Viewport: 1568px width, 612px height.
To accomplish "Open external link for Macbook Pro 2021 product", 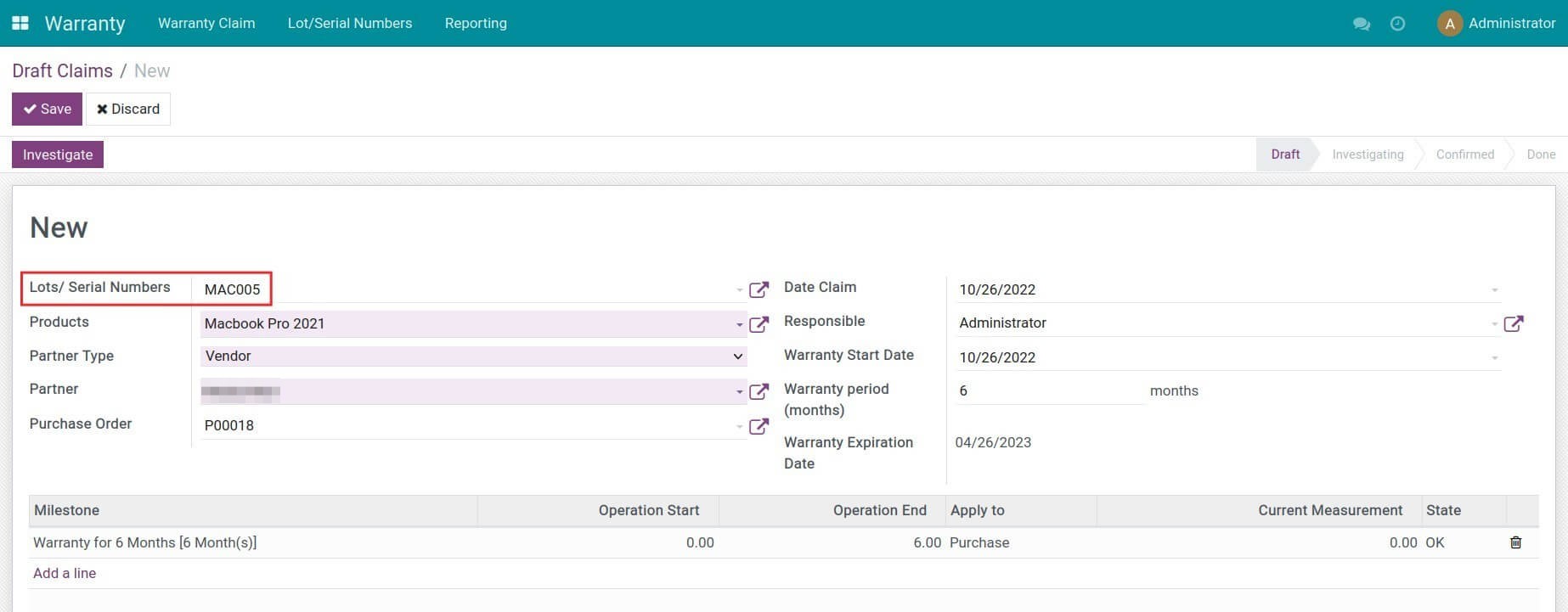I will (x=759, y=324).
